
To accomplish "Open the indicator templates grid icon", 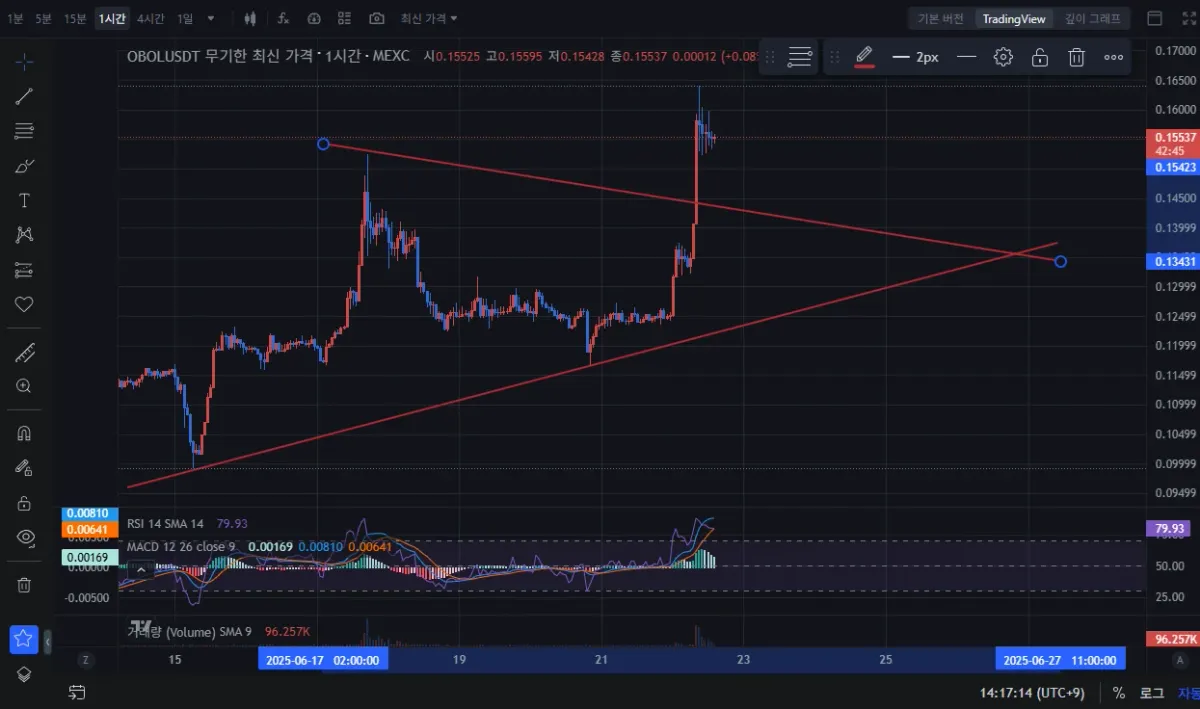I will coord(345,18).
